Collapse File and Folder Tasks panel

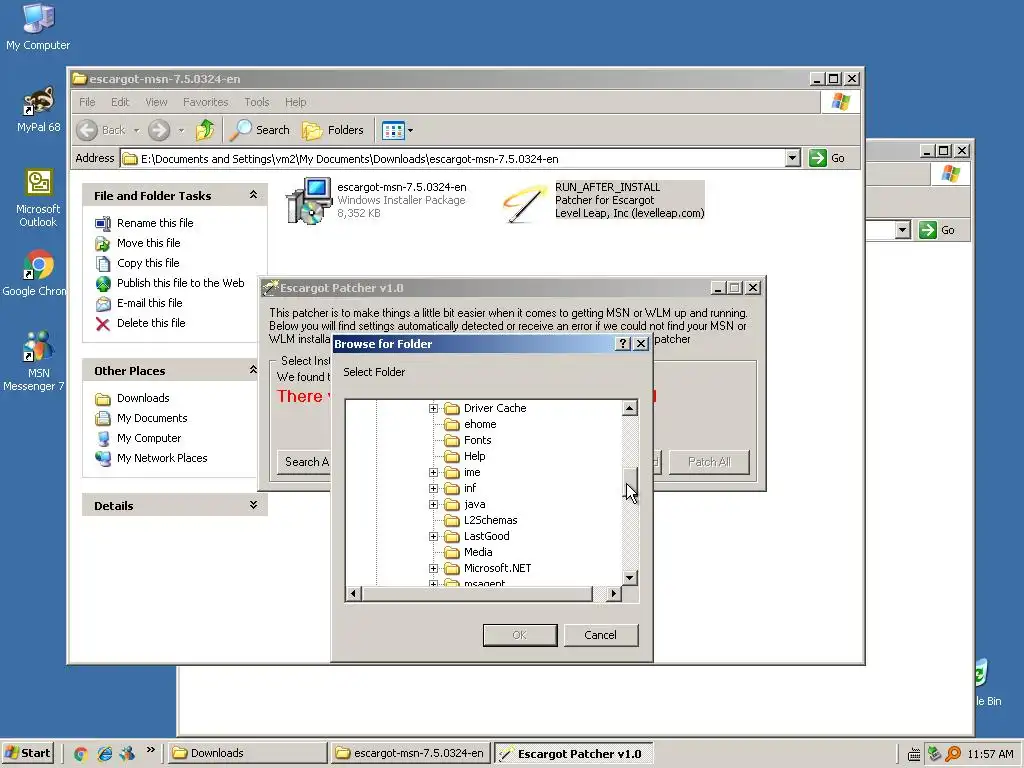click(253, 195)
